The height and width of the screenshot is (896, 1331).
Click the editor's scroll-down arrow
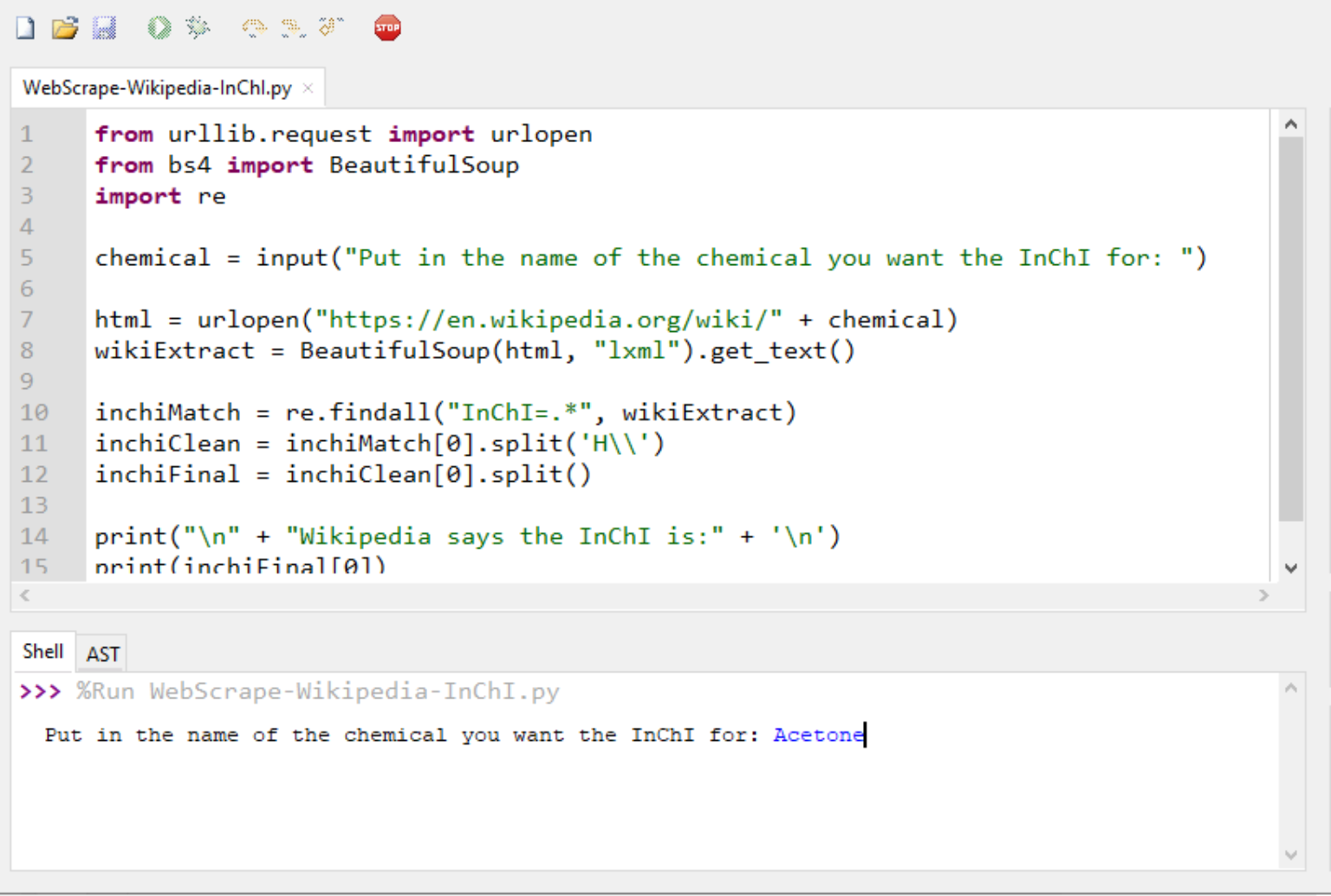click(x=1290, y=567)
